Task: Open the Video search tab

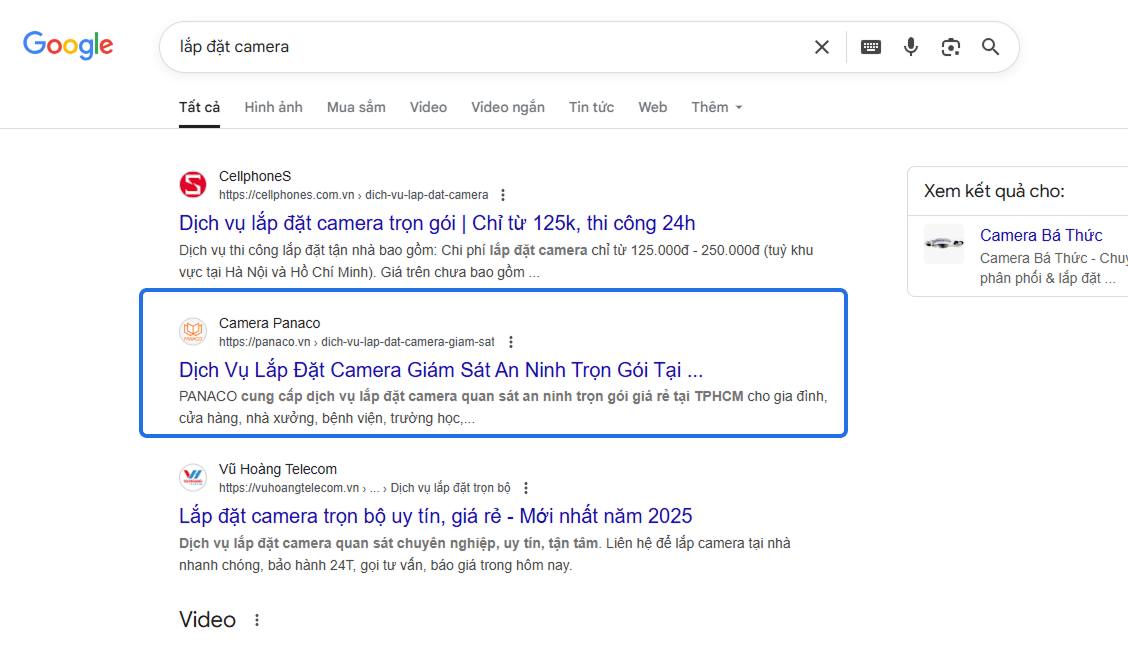Action: coord(428,107)
